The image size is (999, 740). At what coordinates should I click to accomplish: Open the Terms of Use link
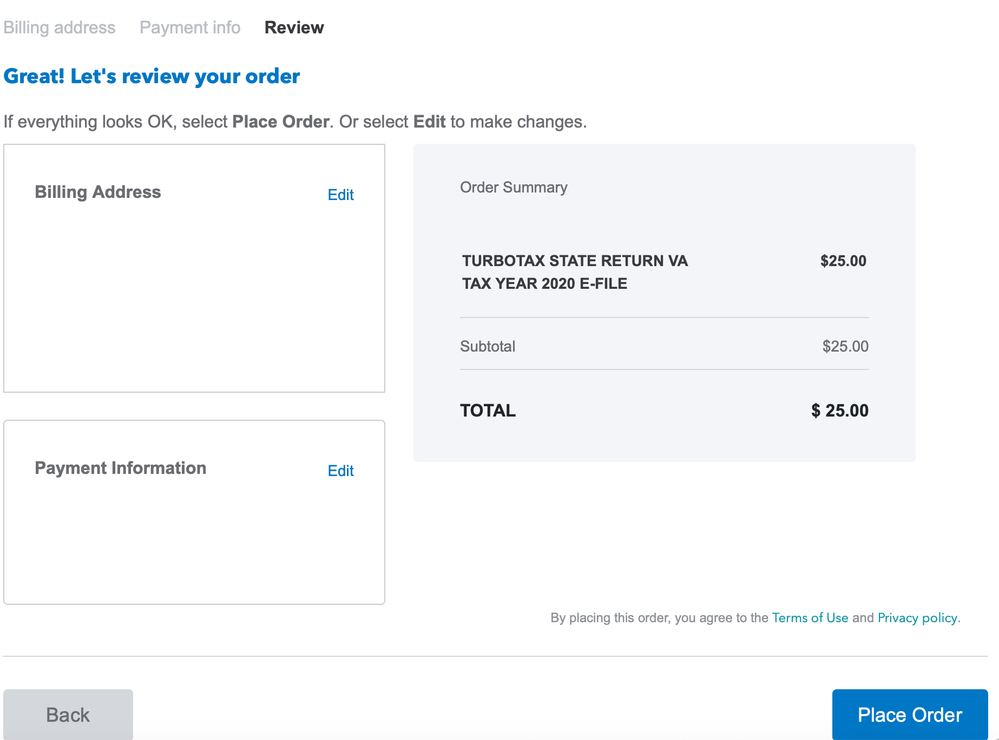pos(810,618)
